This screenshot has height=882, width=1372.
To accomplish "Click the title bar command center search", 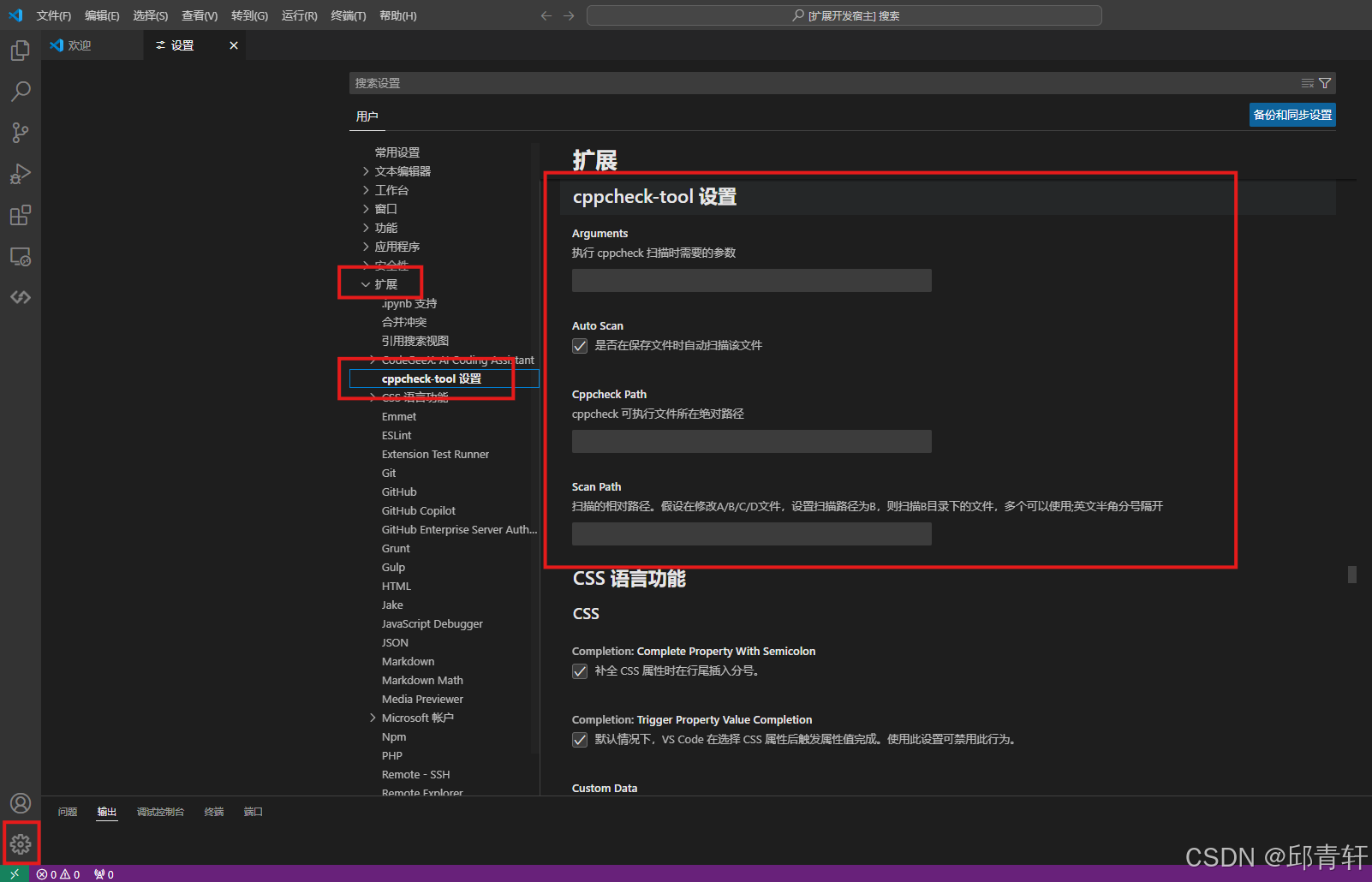I will [x=844, y=15].
